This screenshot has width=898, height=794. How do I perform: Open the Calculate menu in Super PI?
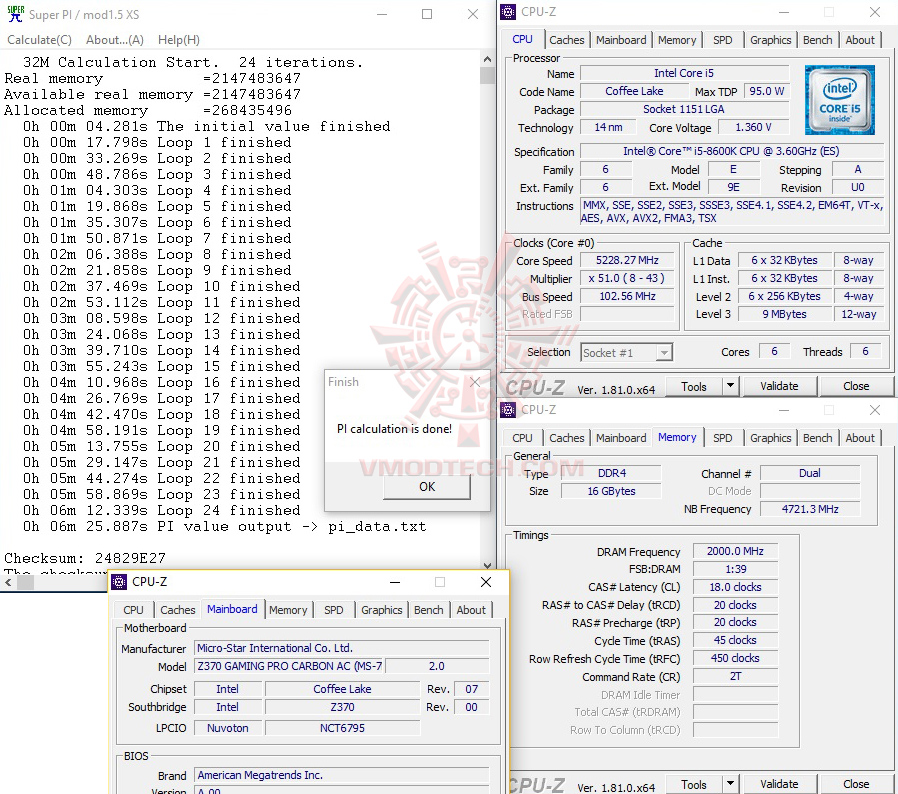click(39, 39)
